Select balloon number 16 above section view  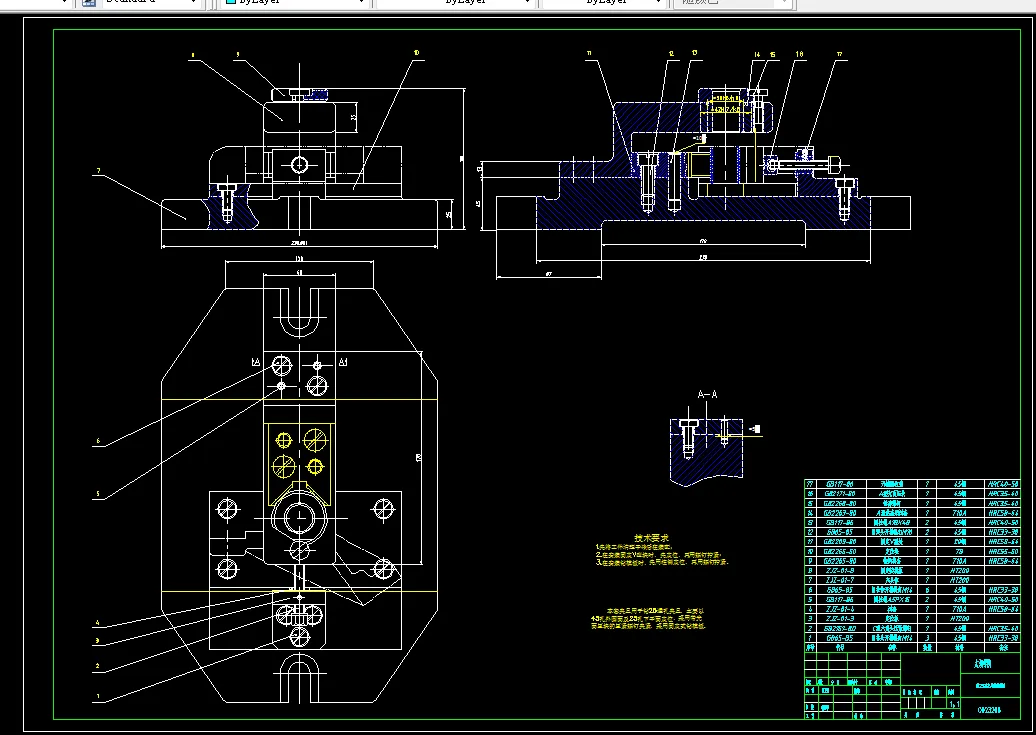pos(799,54)
